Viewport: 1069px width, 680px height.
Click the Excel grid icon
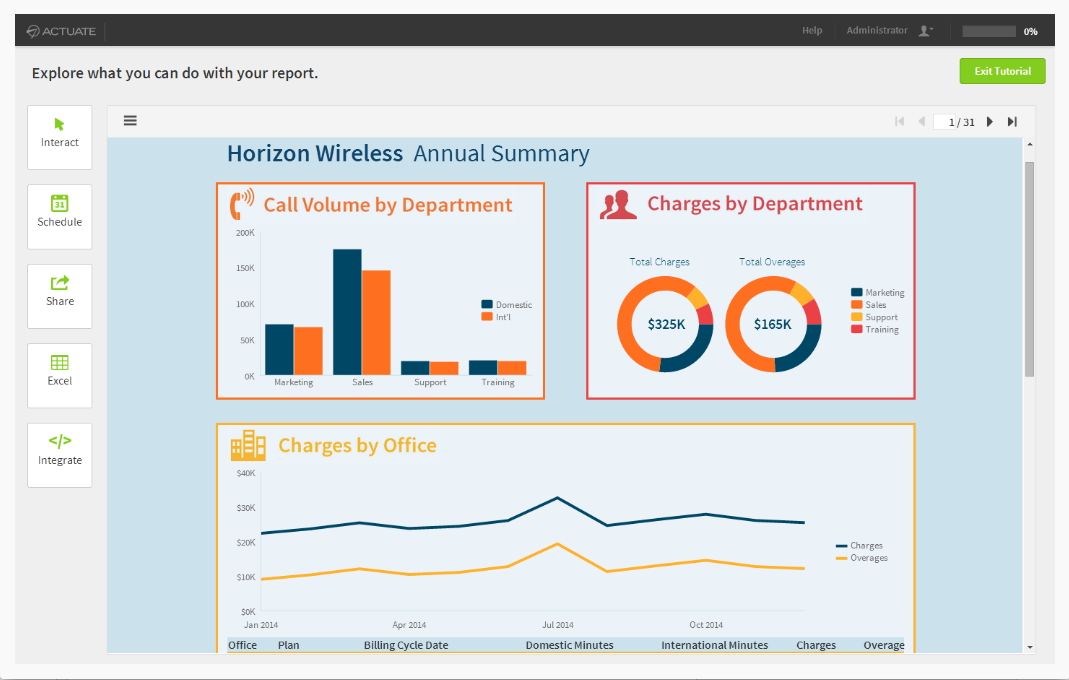(x=60, y=362)
